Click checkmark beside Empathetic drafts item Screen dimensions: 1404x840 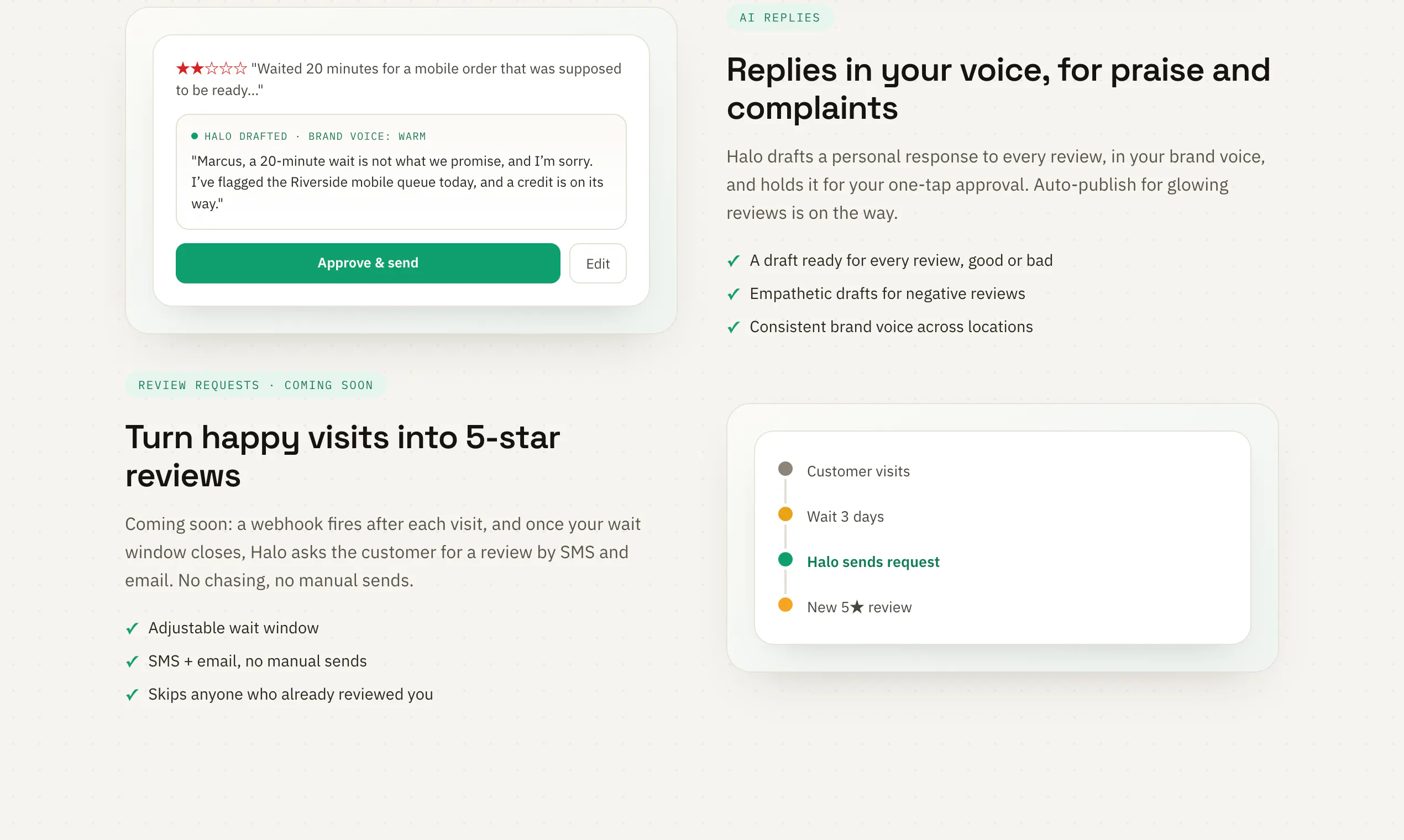coord(733,294)
